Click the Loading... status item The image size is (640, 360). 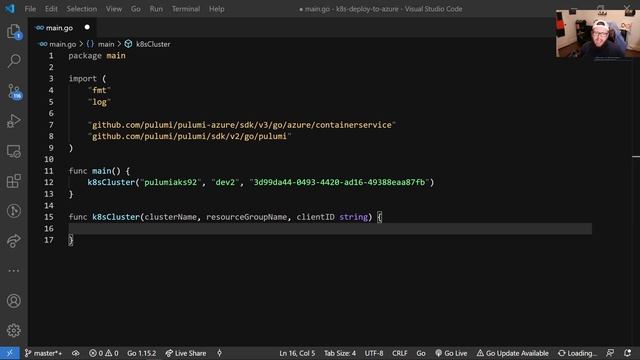[577, 353]
